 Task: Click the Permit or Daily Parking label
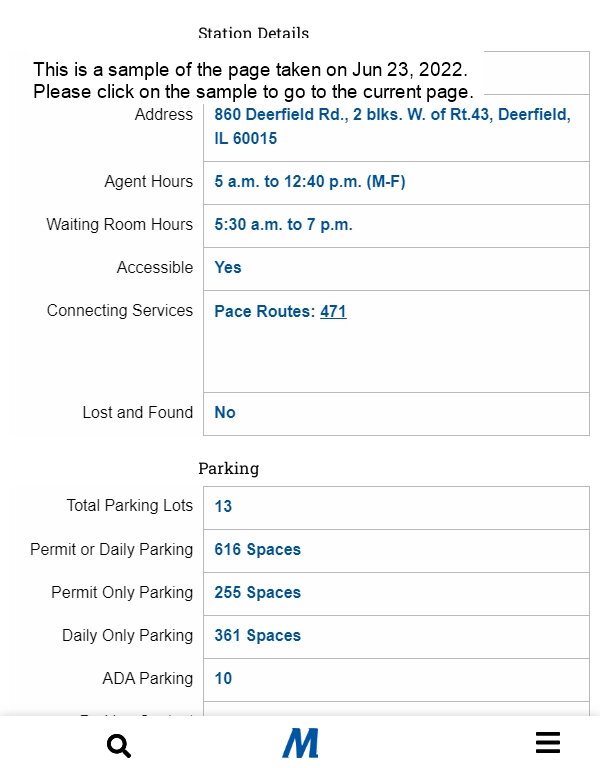click(112, 550)
